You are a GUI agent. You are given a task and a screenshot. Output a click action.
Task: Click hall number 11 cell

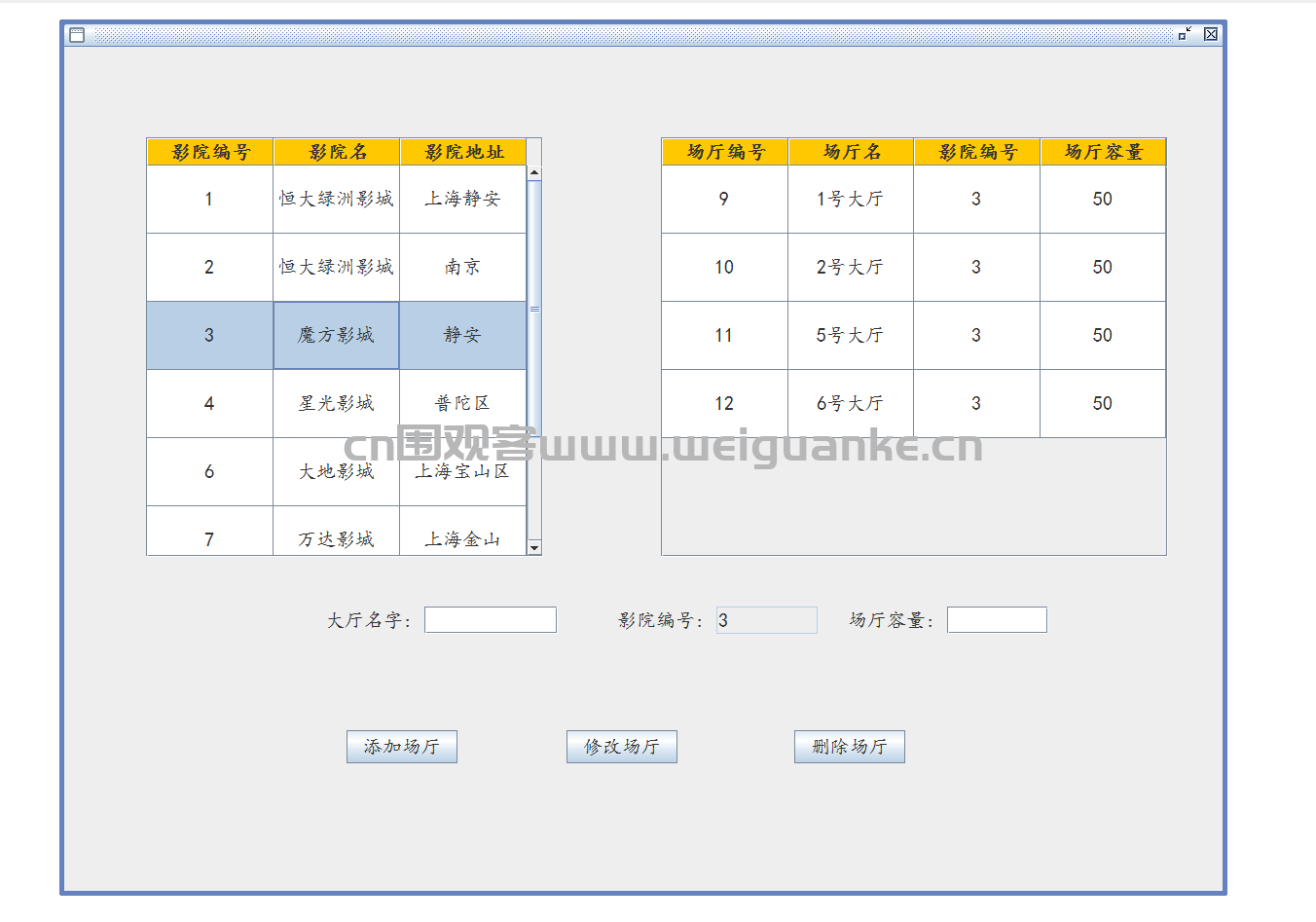click(725, 336)
